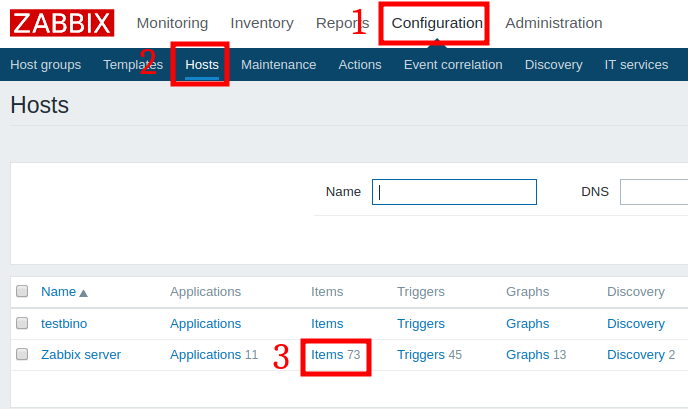Open Applications 11 for Zabbix server

(x=205, y=355)
